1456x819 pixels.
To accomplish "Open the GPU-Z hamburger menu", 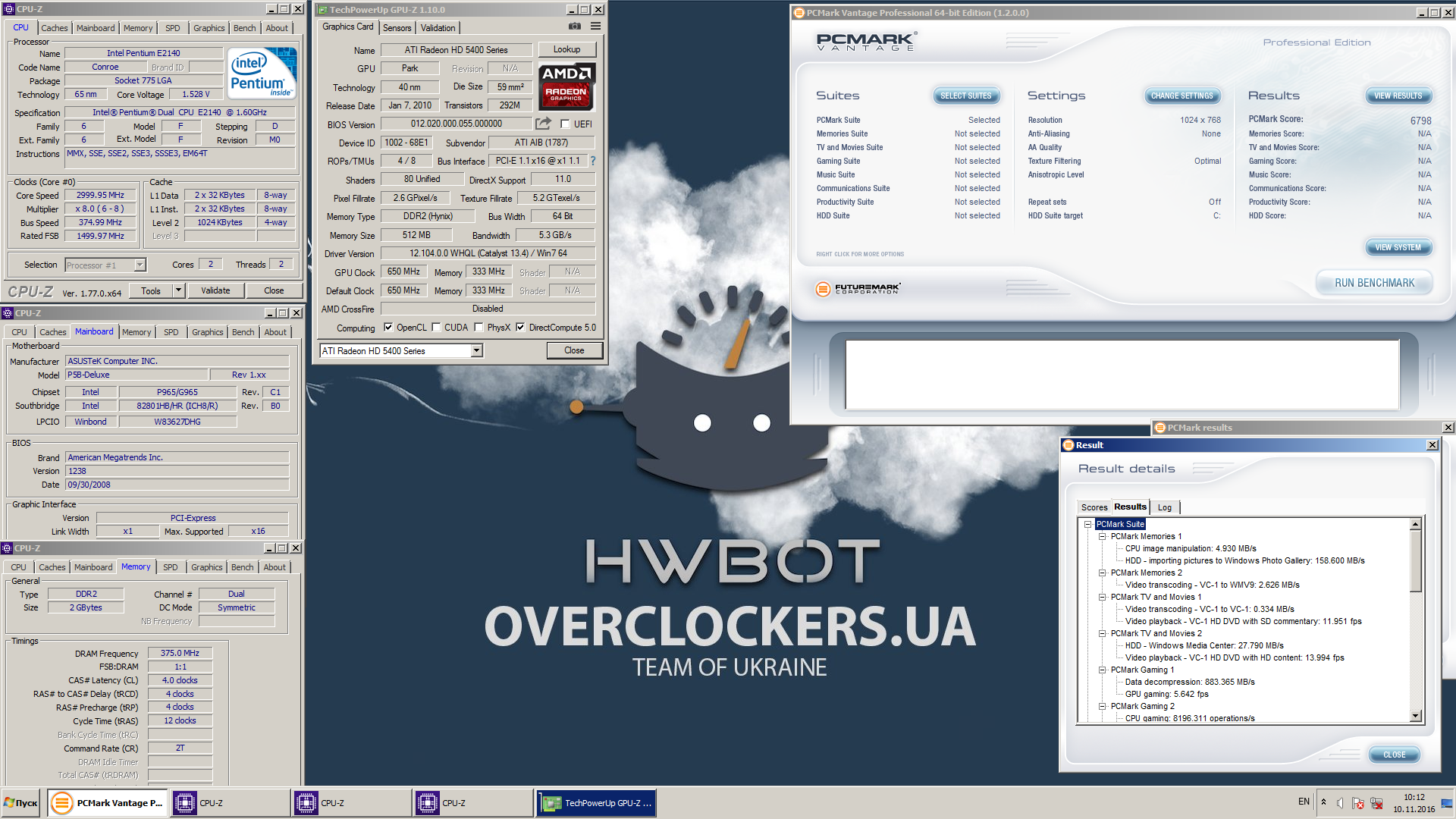I will click(596, 27).
